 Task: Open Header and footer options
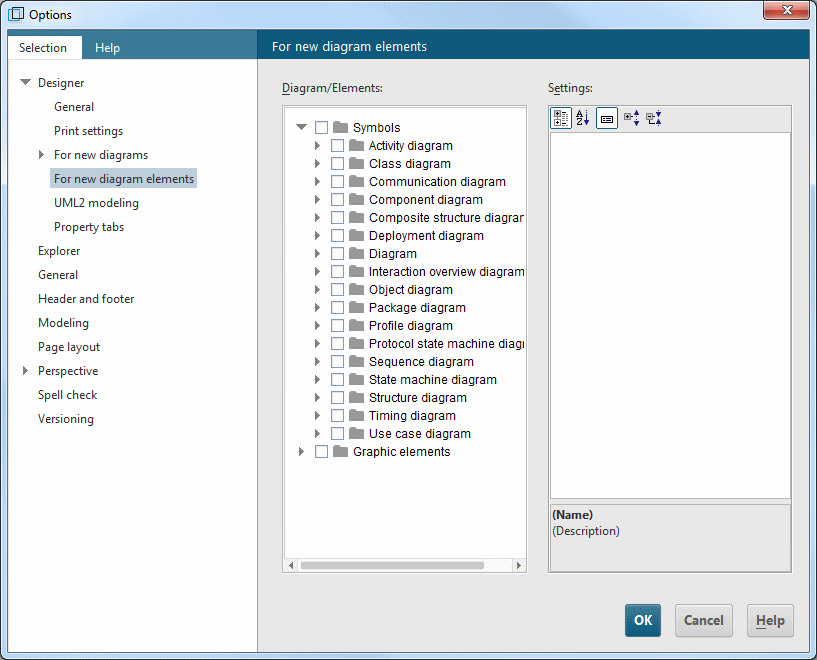coord(86,298)
